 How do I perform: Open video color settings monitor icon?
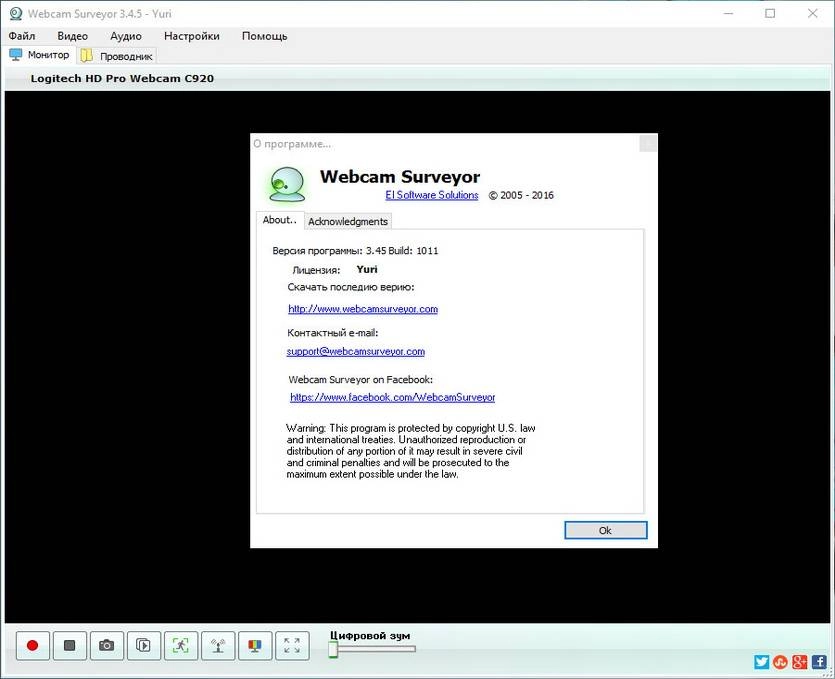coord(255,646)
